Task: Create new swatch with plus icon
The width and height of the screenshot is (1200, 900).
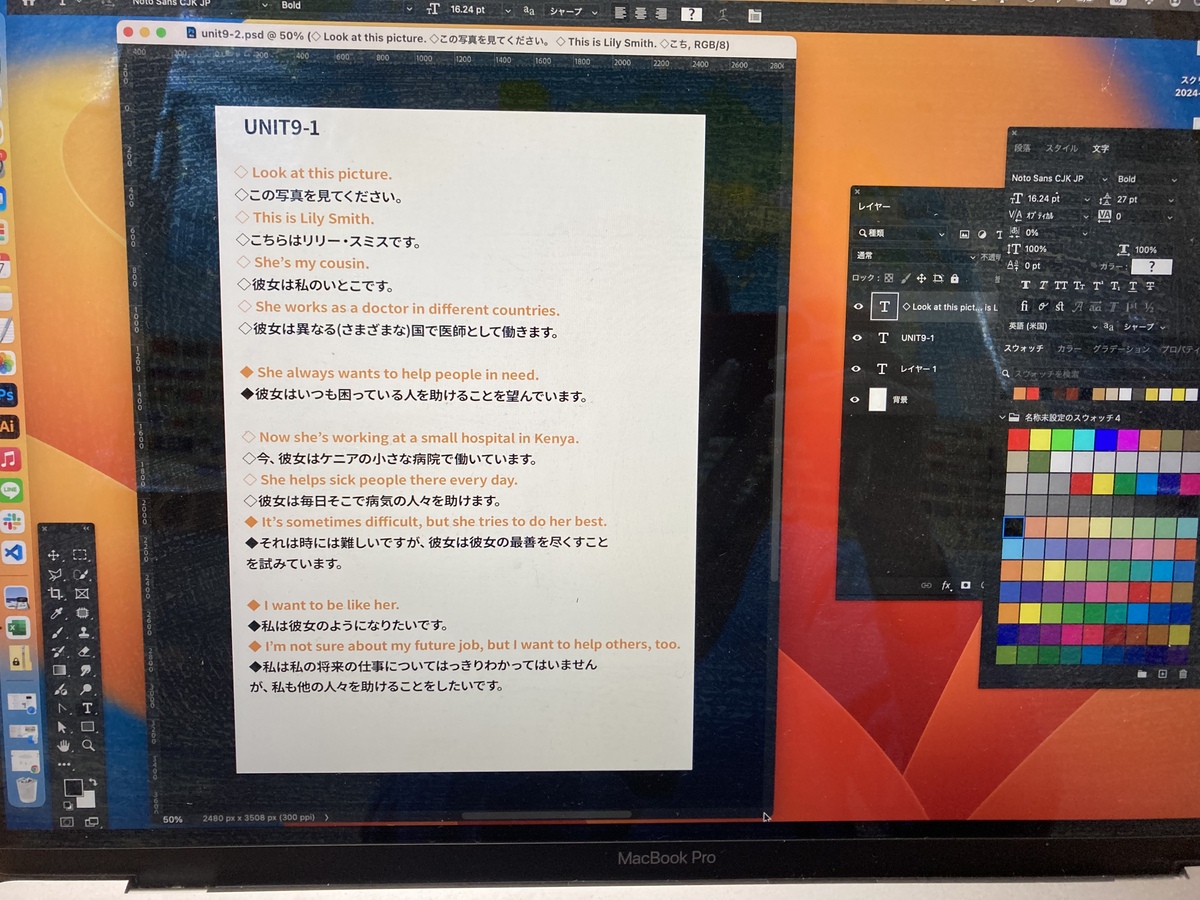Action: 1162,674
